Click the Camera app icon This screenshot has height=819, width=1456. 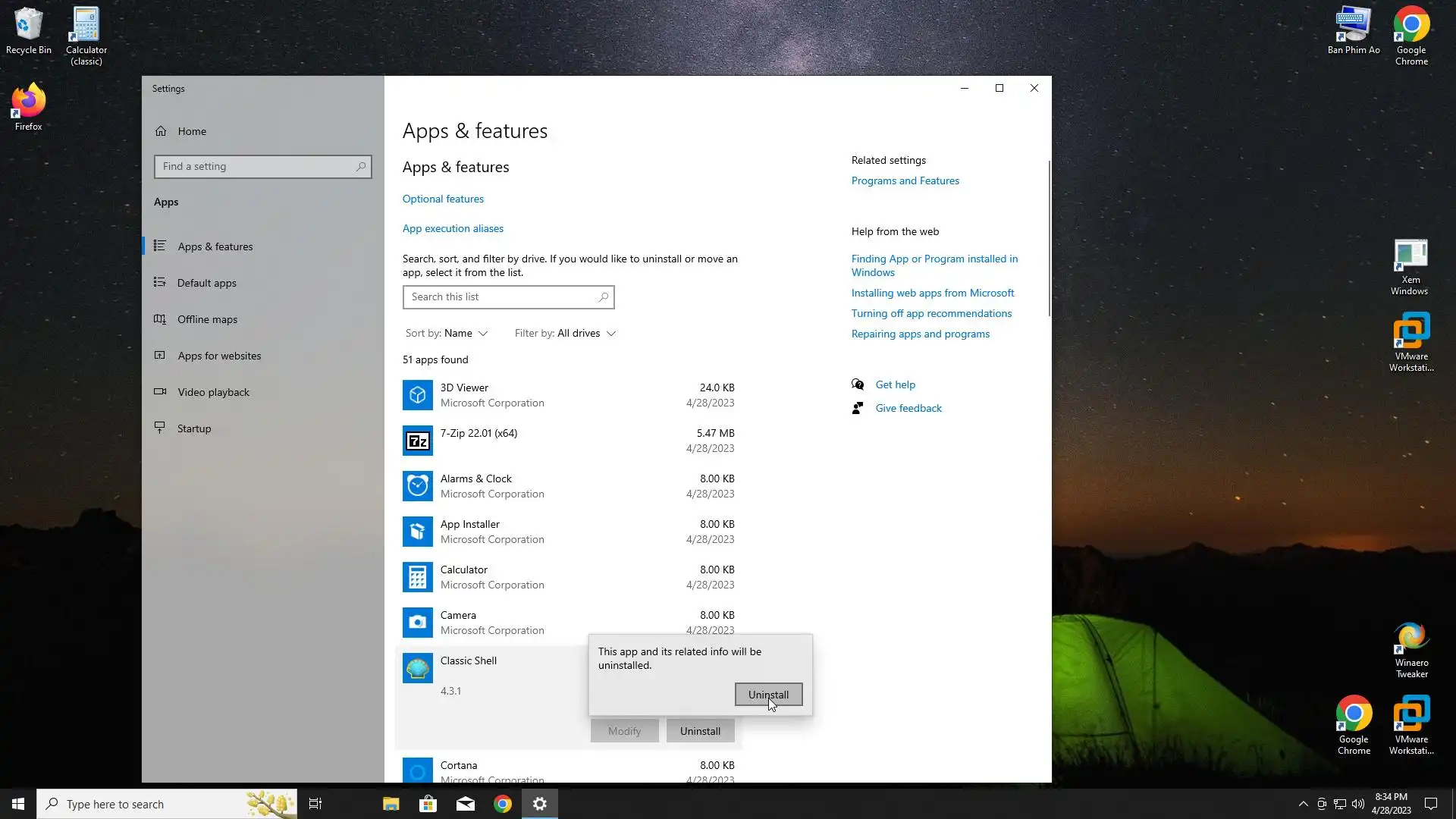click(x=417, y=623)
